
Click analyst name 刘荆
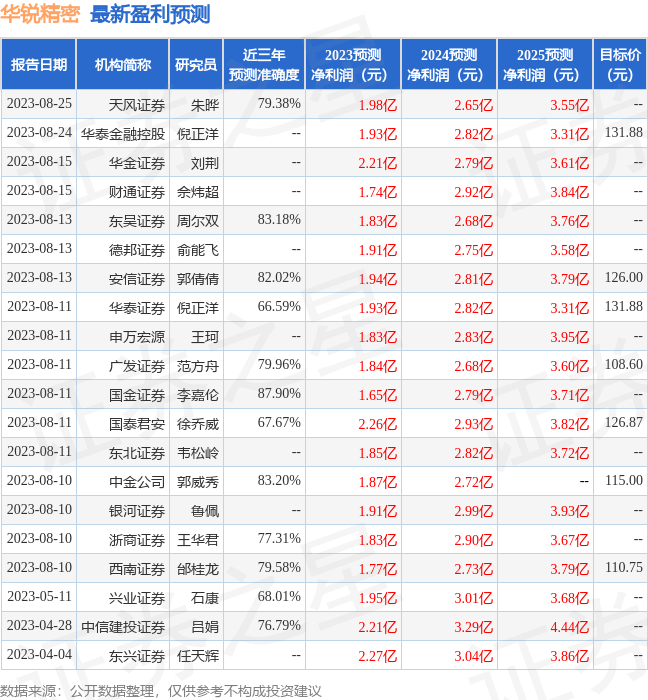205,163
